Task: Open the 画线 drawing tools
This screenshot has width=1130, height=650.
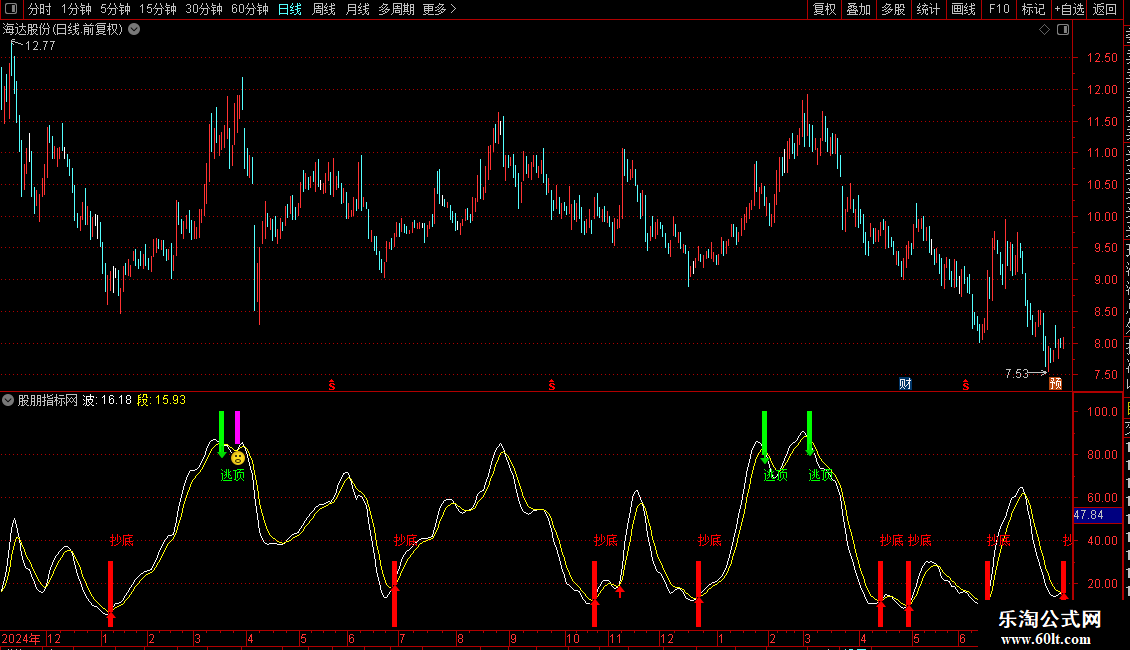Action: pos(963,9)
